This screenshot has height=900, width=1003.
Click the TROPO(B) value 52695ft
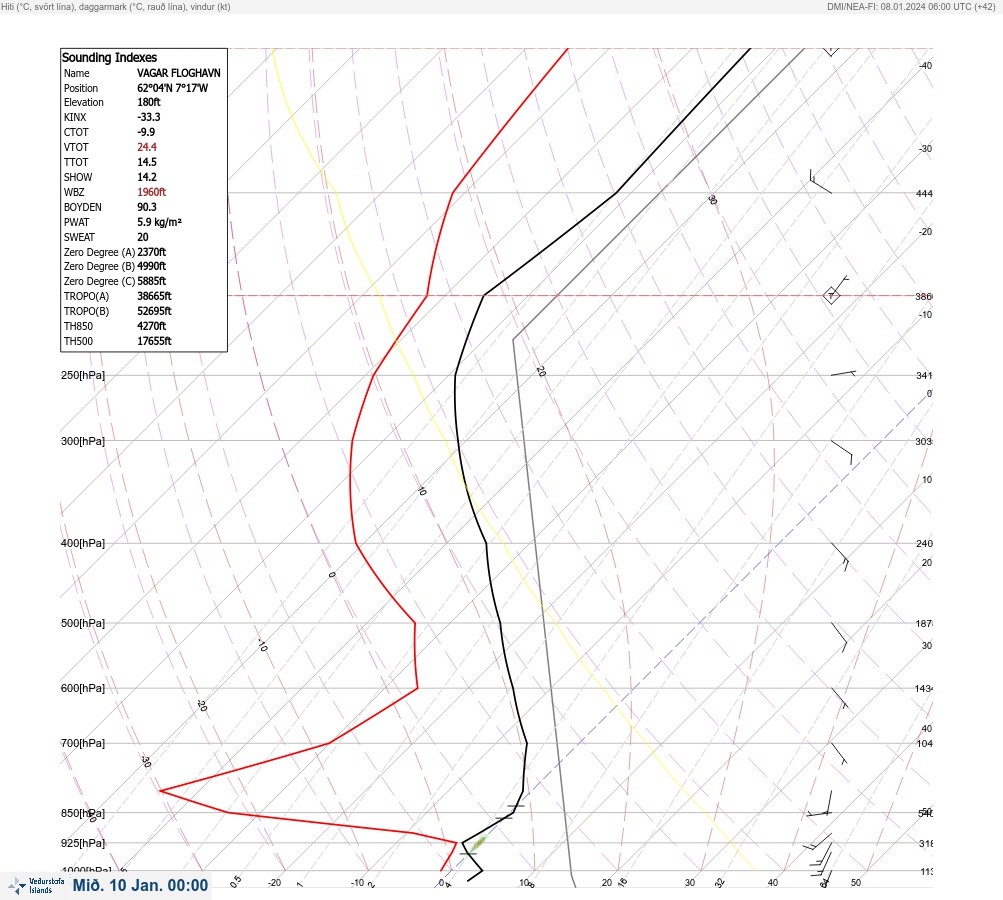point(154,311)
